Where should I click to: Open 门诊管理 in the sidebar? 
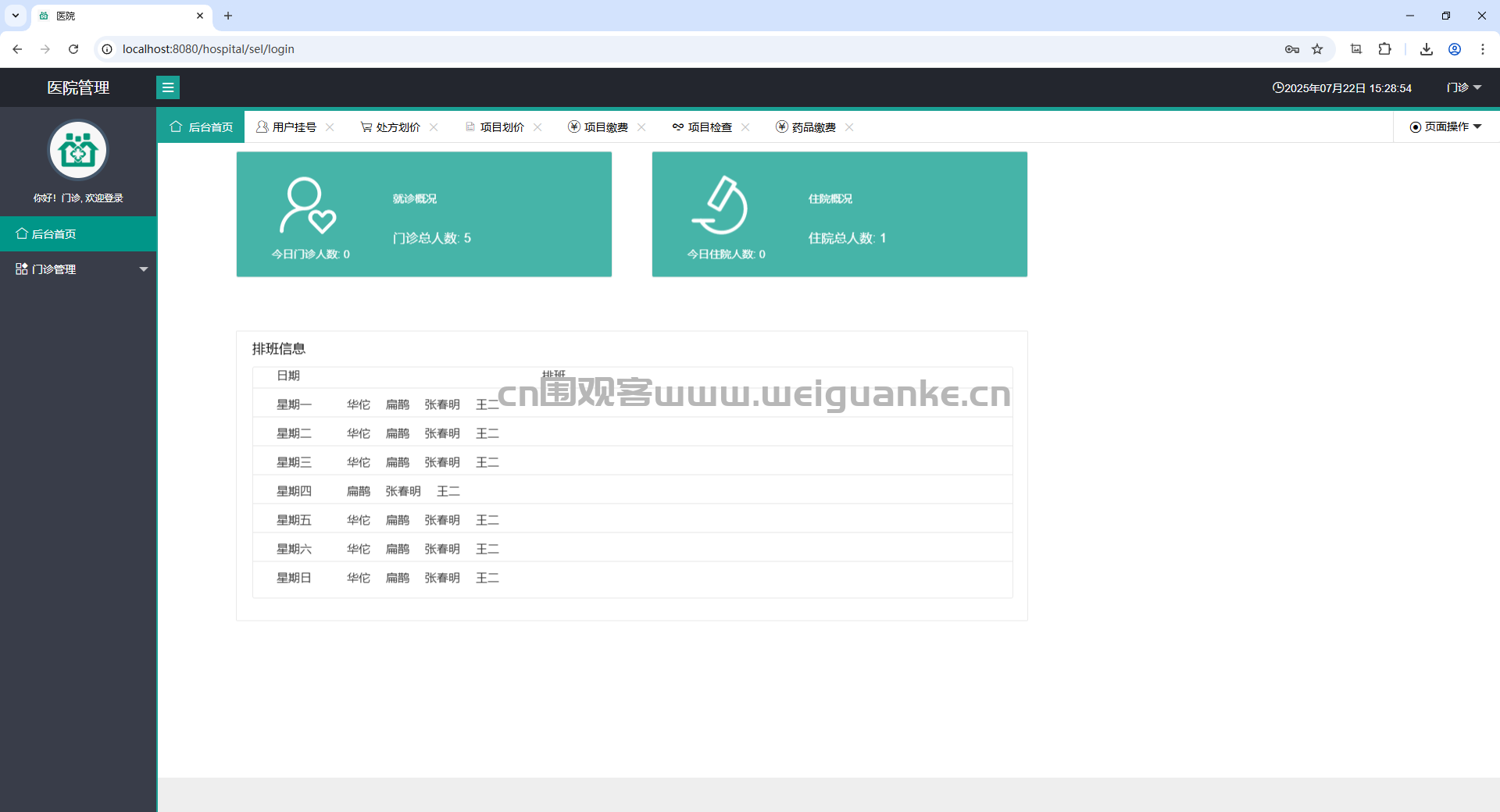pos(78,269)
